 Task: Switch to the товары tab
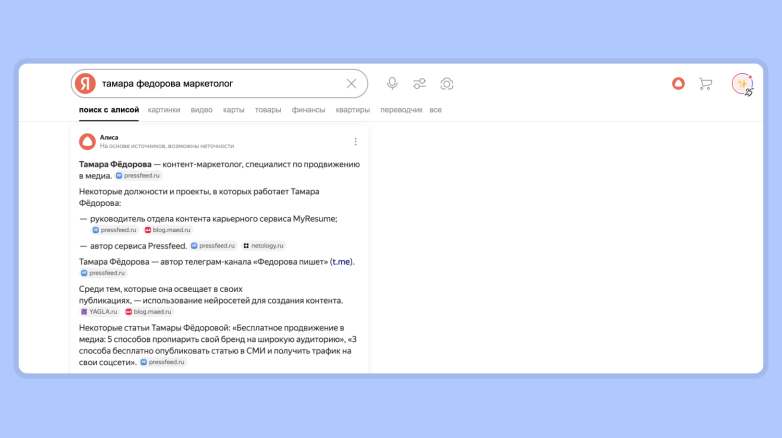pyautogui.click(x=268, y=110)
